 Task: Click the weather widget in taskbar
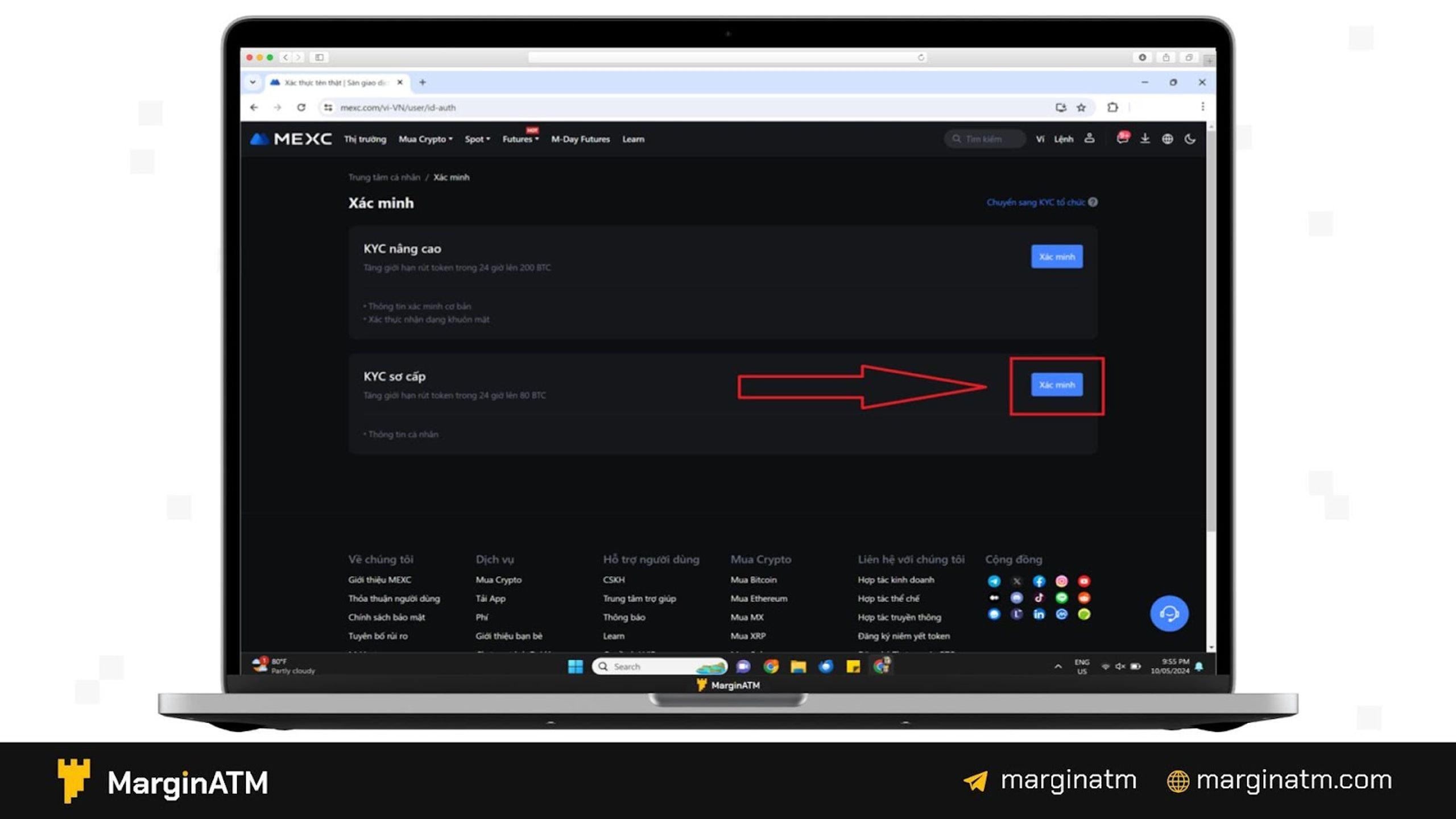283,666
